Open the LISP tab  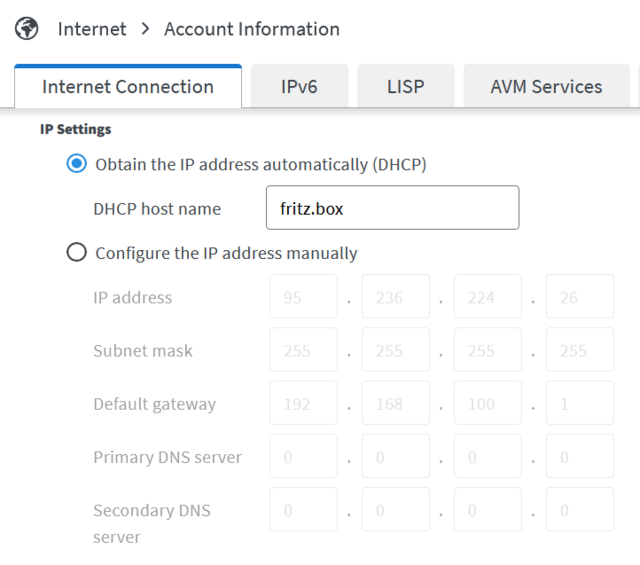[405, 87]
